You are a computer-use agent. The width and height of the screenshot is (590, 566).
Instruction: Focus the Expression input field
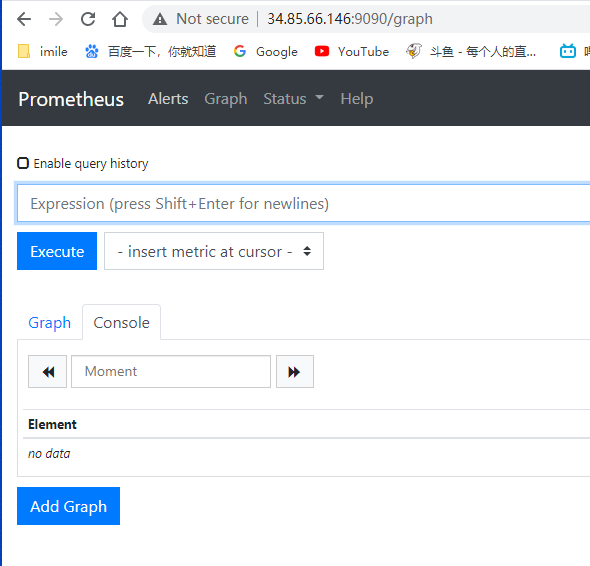tap(303, 204)
